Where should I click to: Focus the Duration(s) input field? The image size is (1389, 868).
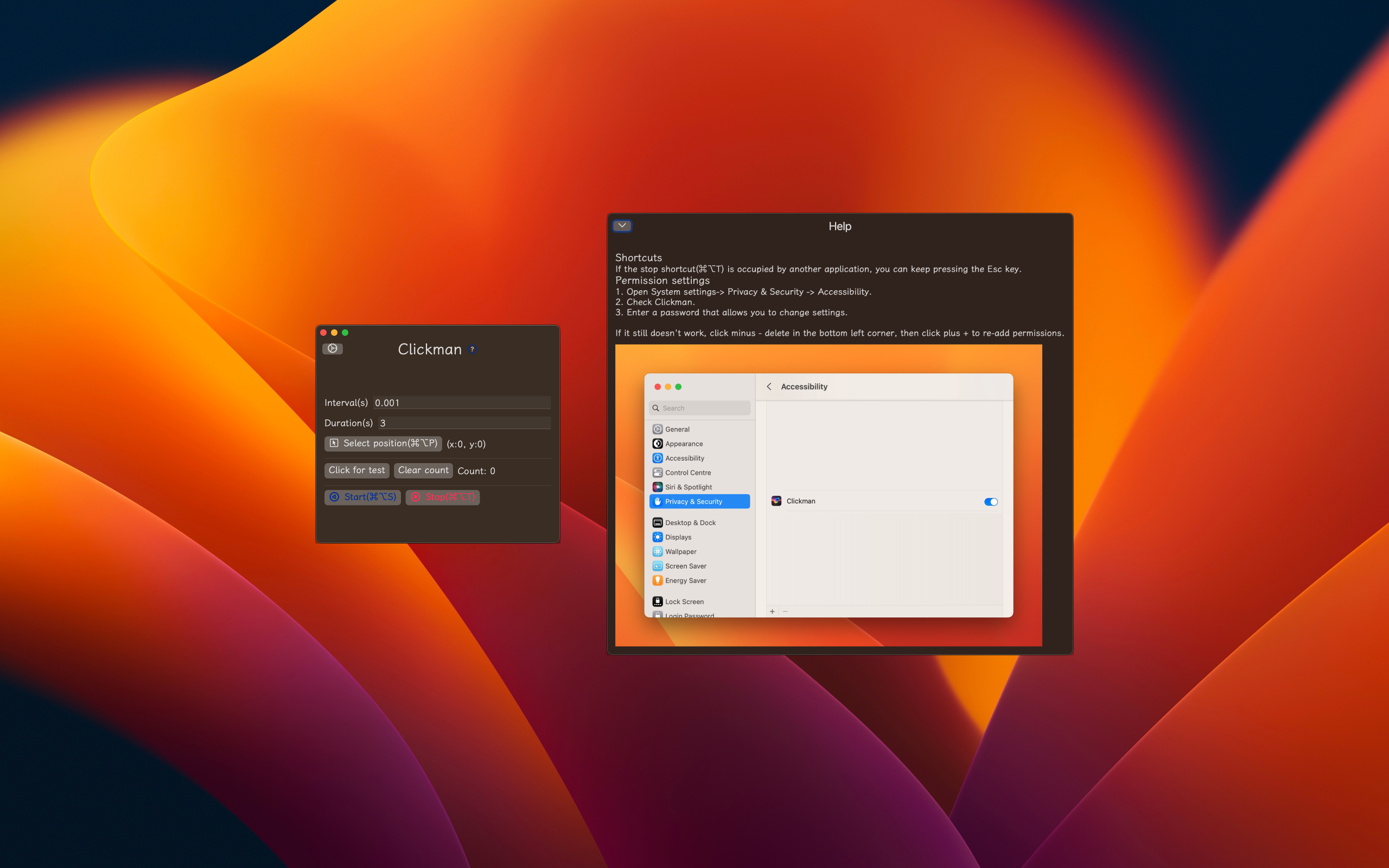tap(464, 423)
